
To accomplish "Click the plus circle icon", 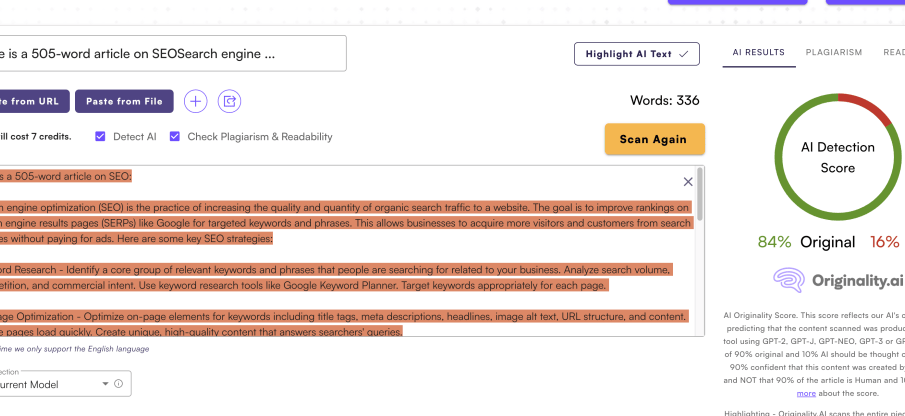I will pyautogui.click(x=196, y=102).
